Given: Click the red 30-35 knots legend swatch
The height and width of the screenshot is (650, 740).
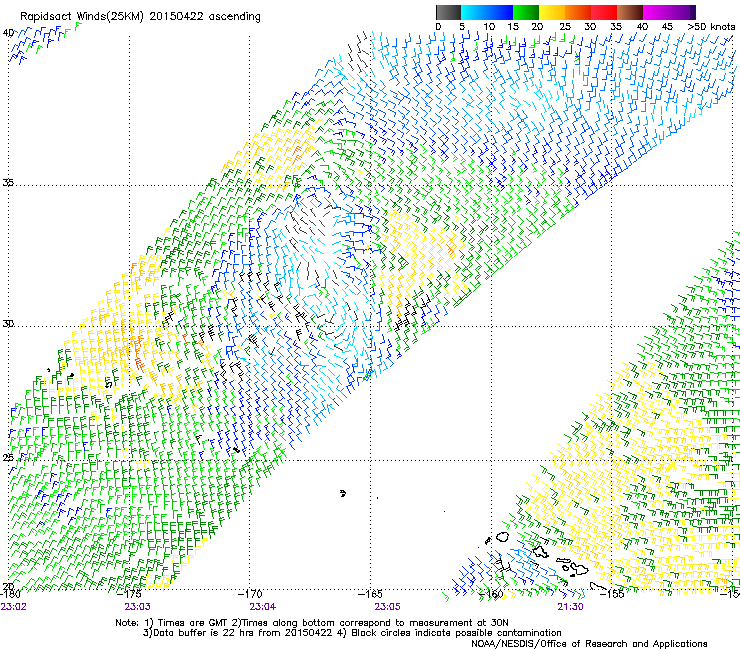Looking at the screenshot, I should tap(604, 12).
